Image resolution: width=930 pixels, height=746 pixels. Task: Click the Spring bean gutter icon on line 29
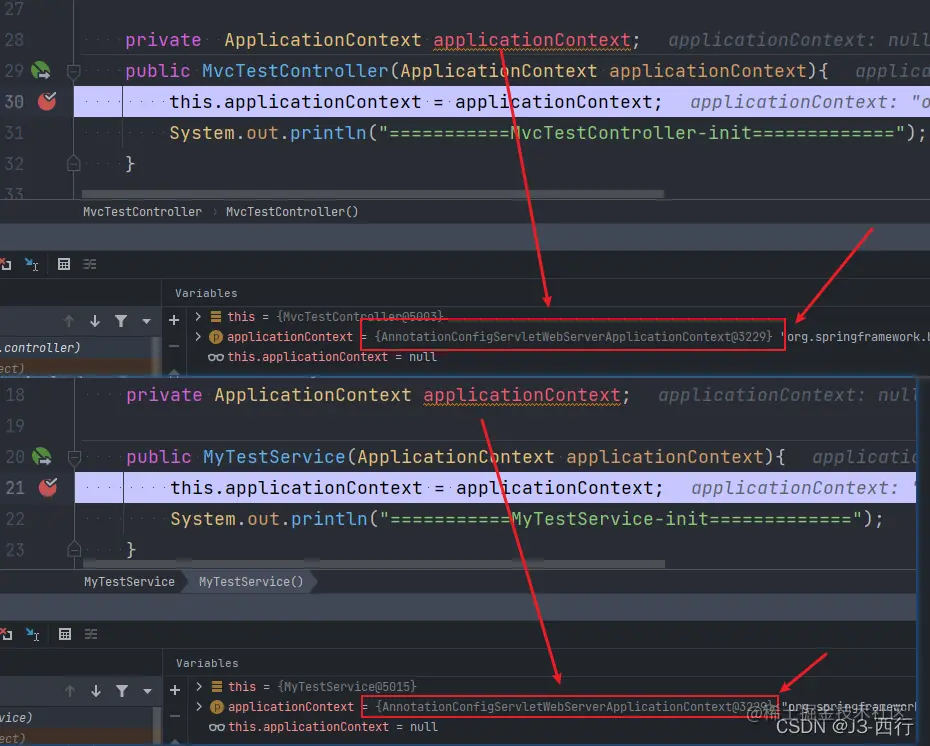coord(41,71)
